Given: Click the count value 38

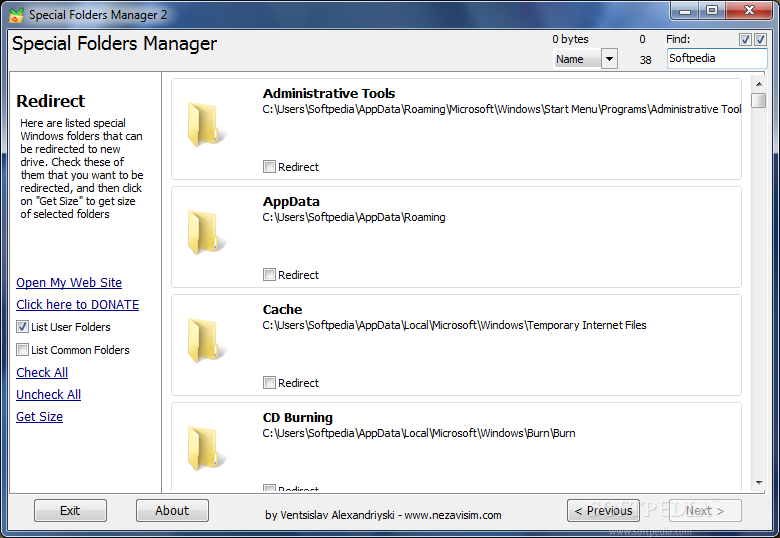Looking at the screenshot, I should (x=645, y=60).
